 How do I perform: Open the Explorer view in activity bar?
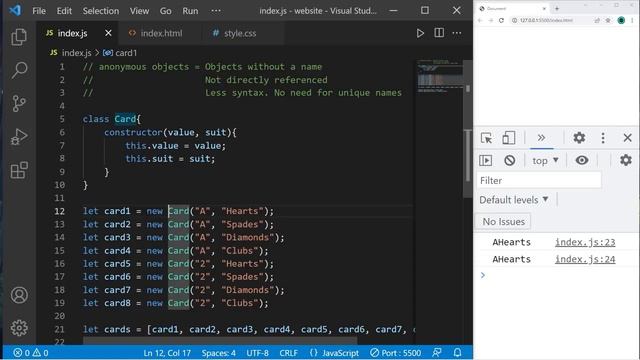click(19, 37)
